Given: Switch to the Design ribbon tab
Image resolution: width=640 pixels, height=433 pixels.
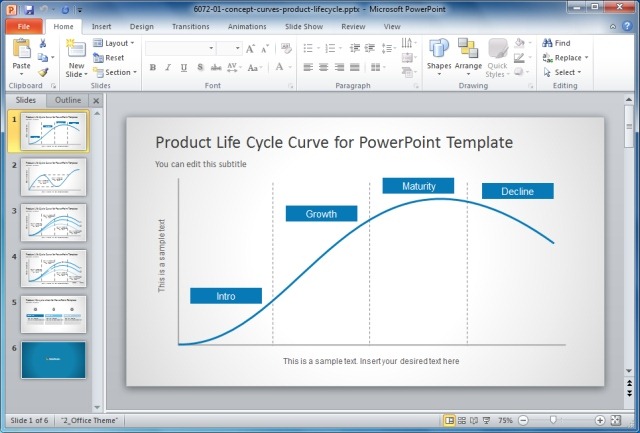Looking at the screenshot, I should [142, 27].
